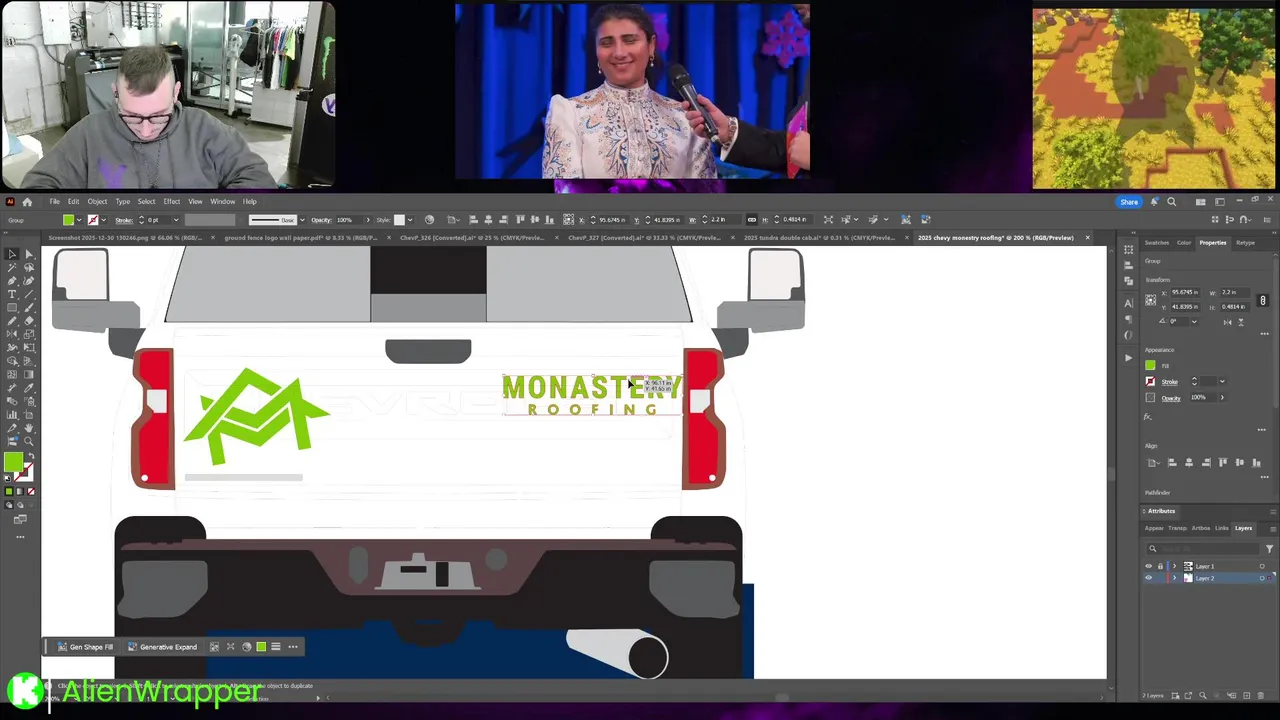Select the Rectangle tool
The width and height of the screenshot is (1280, 720).
coord(12,307)
